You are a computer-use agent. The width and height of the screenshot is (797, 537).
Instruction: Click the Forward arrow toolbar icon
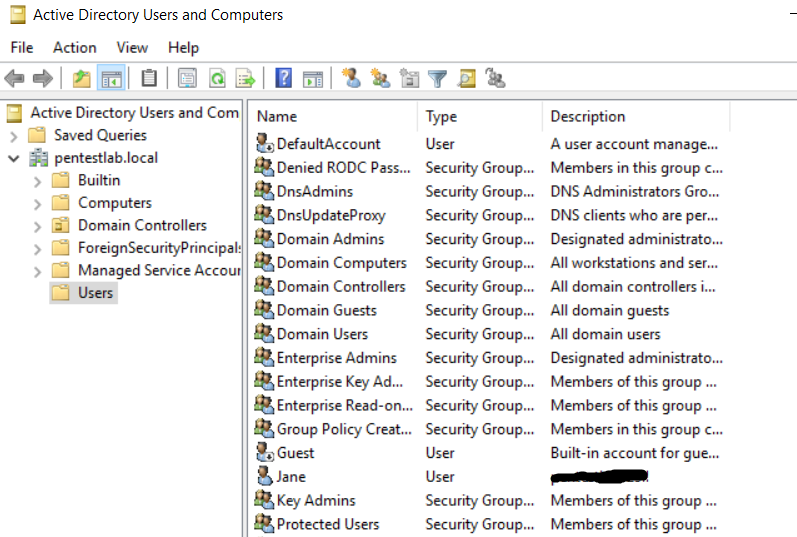click(x=43, y=78)
